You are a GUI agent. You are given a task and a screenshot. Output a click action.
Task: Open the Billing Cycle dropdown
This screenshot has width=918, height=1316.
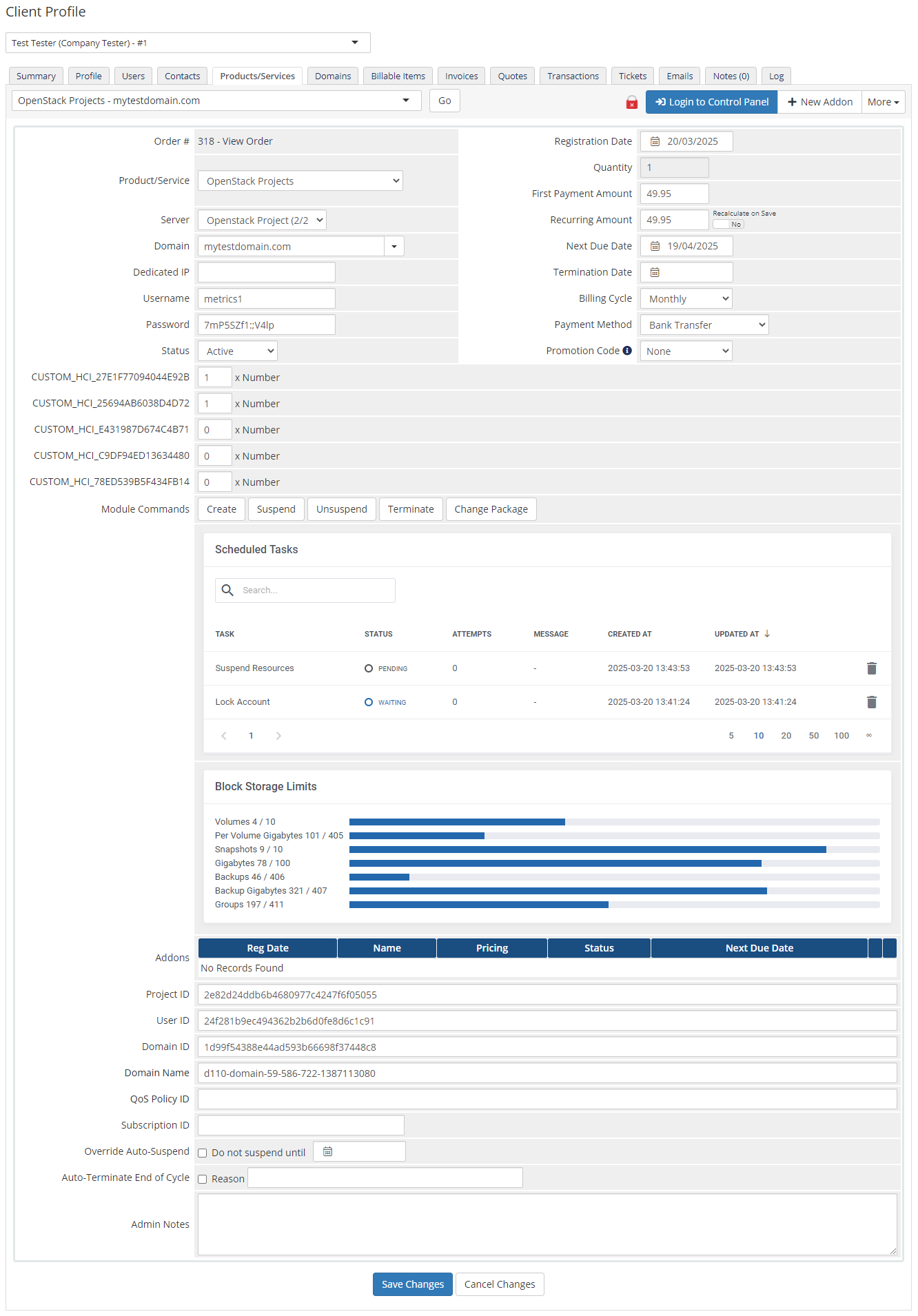pos(686,299)
